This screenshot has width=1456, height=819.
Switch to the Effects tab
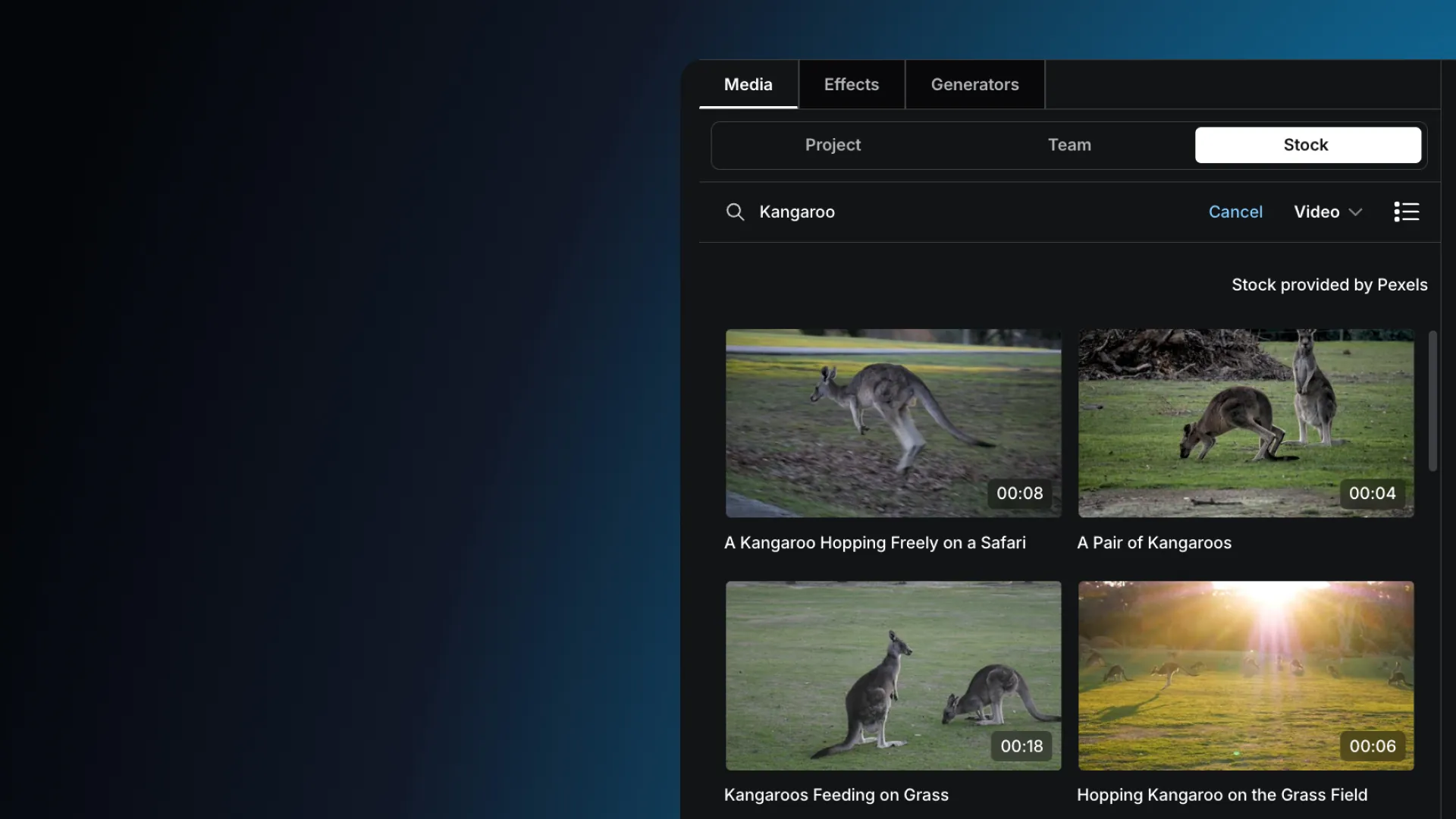click(x=851, y=84)
